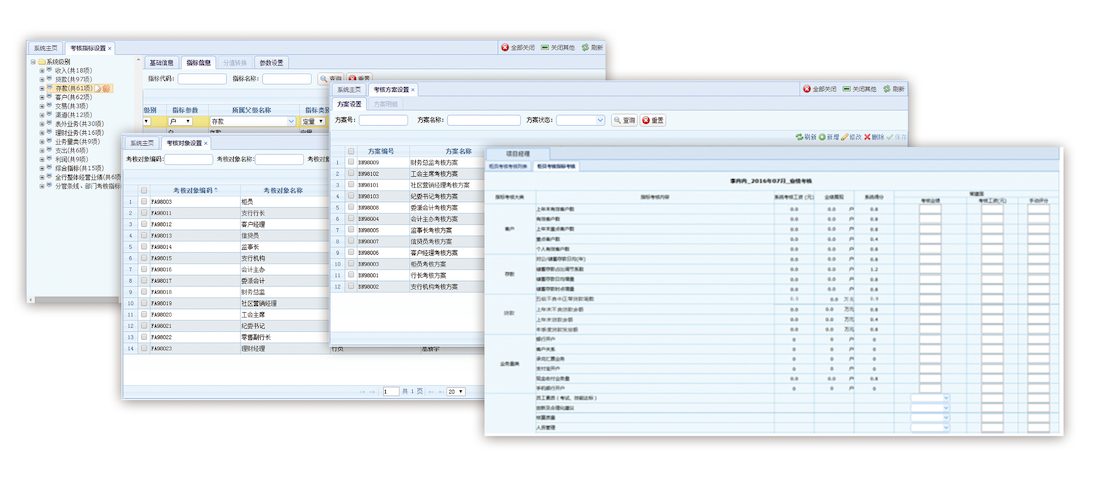Click 刷新 in the 考核指标设置 window header
The width and height of the screenshot is (1093, 482).
coord(592,47)
